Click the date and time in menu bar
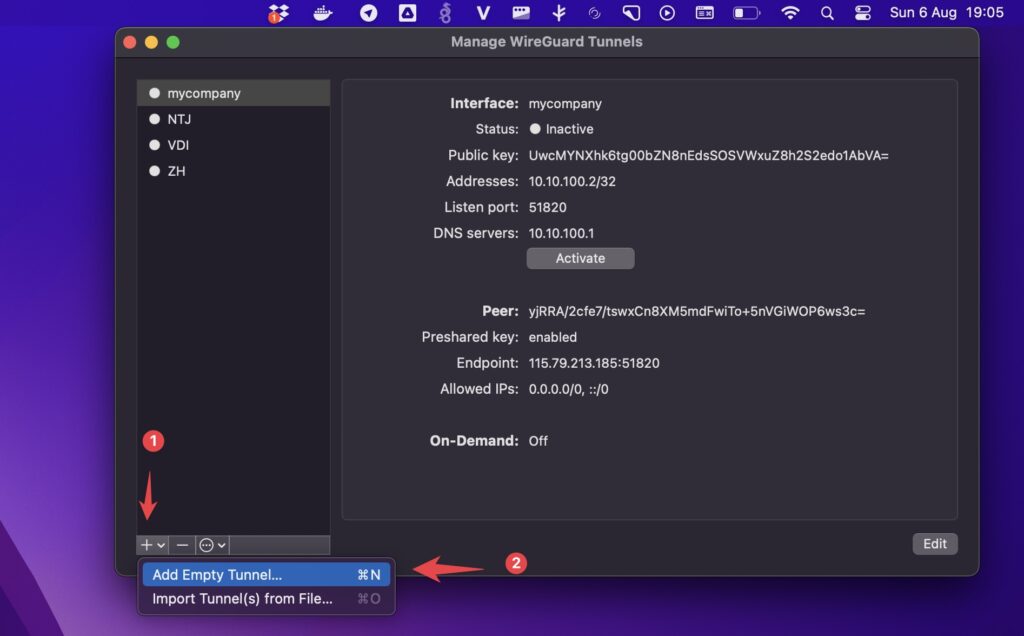 pos(946,12)
